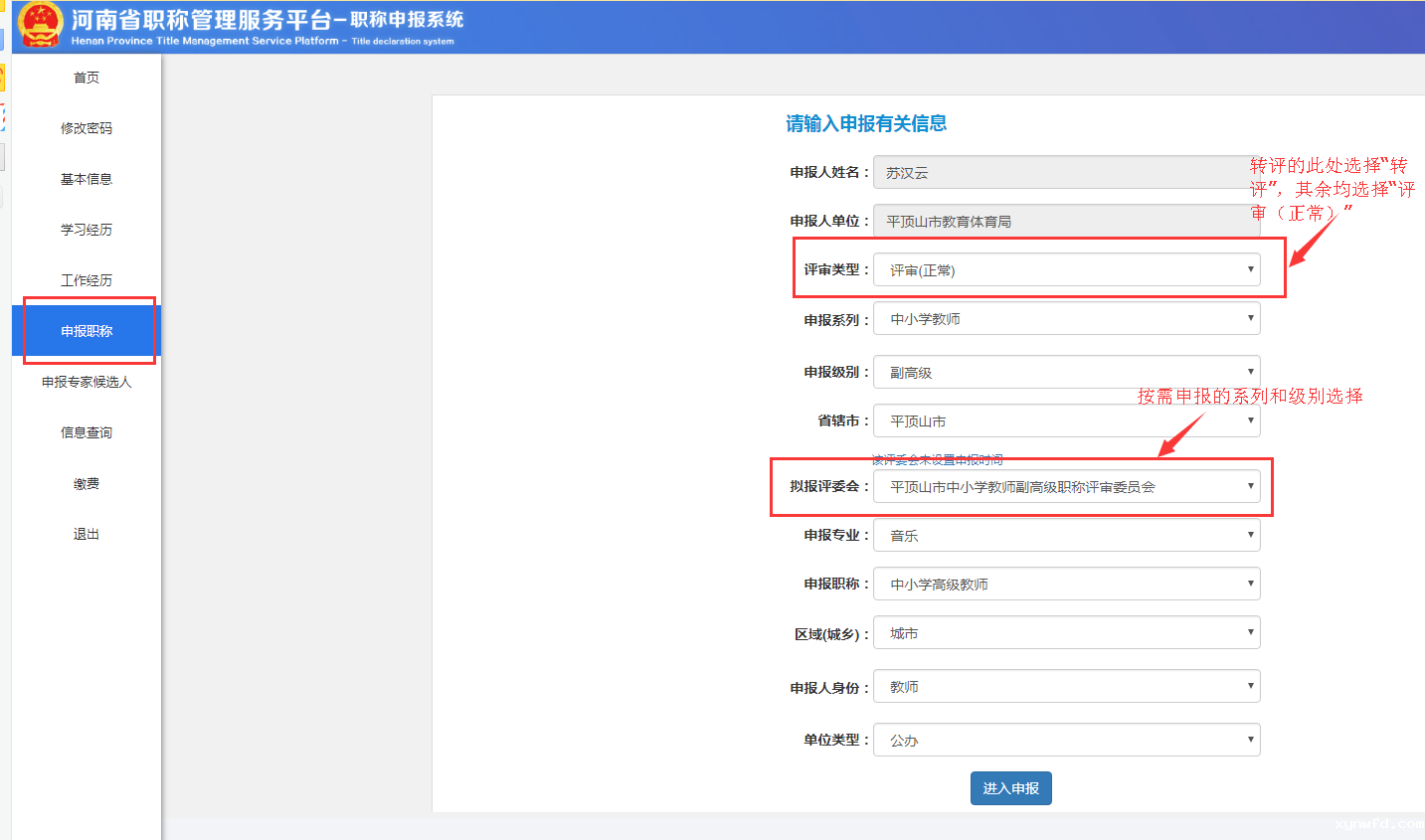Open 申报专家候选人 in the sidebar

pyautogui.click(x=87, y=382)
